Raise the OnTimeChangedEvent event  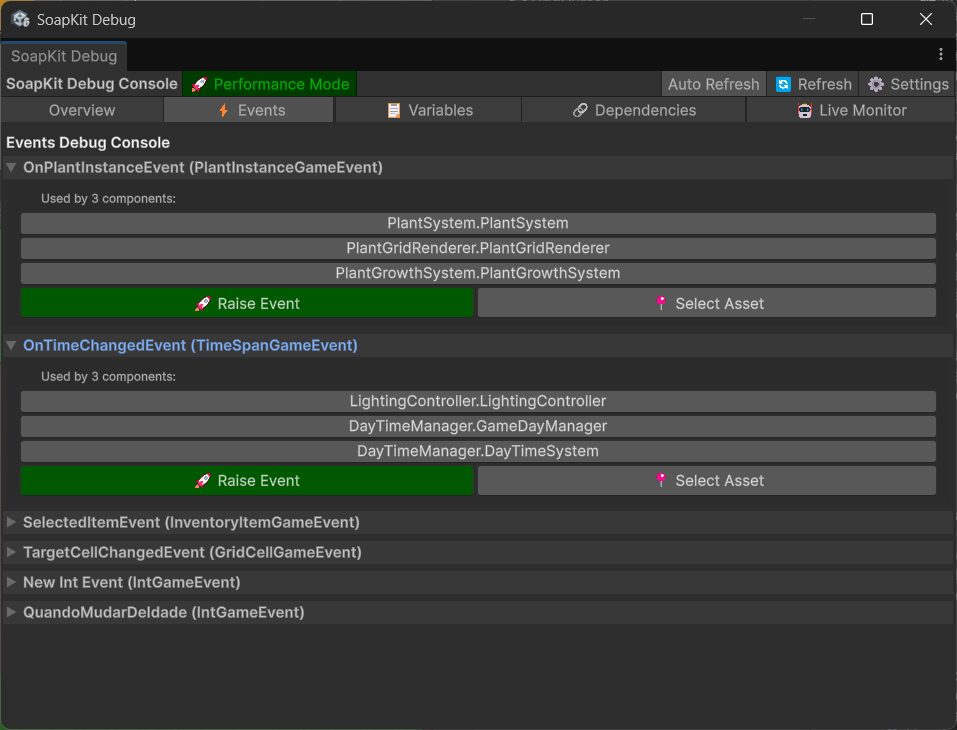[246, 480]
